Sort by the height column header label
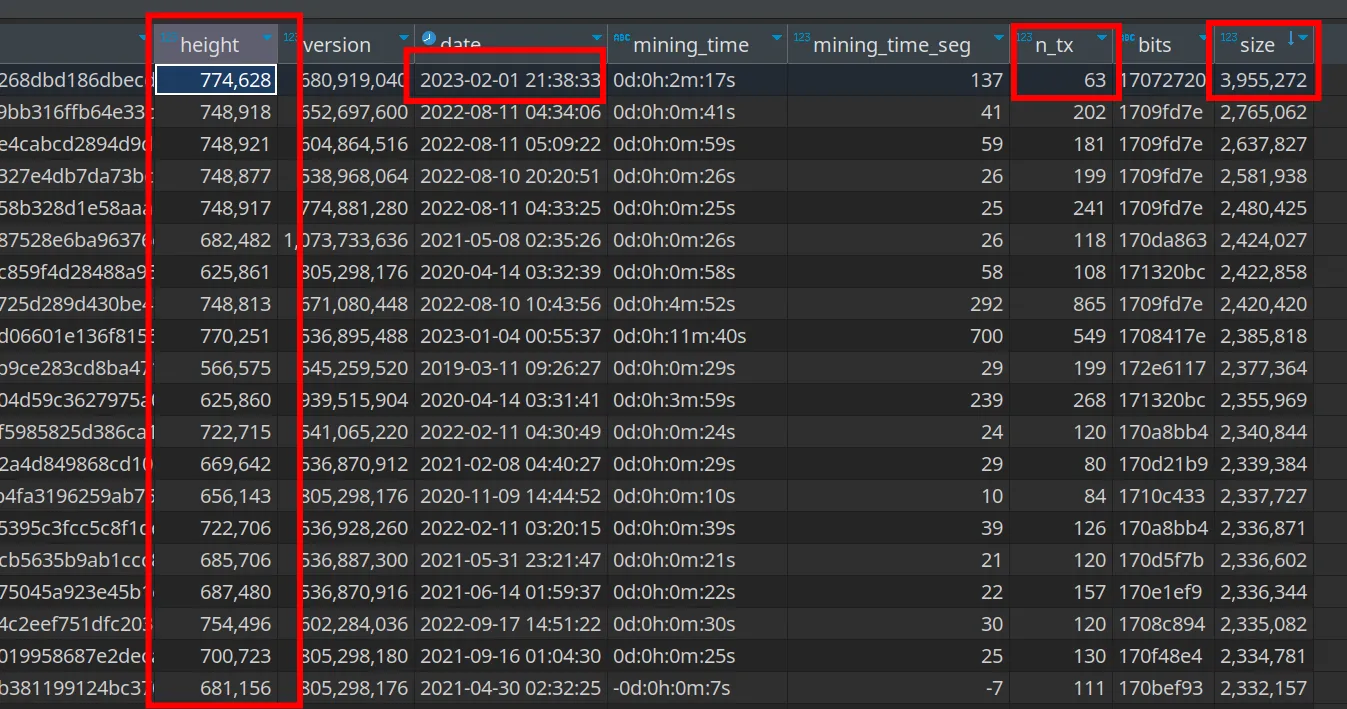 click(x=209, y=45)
